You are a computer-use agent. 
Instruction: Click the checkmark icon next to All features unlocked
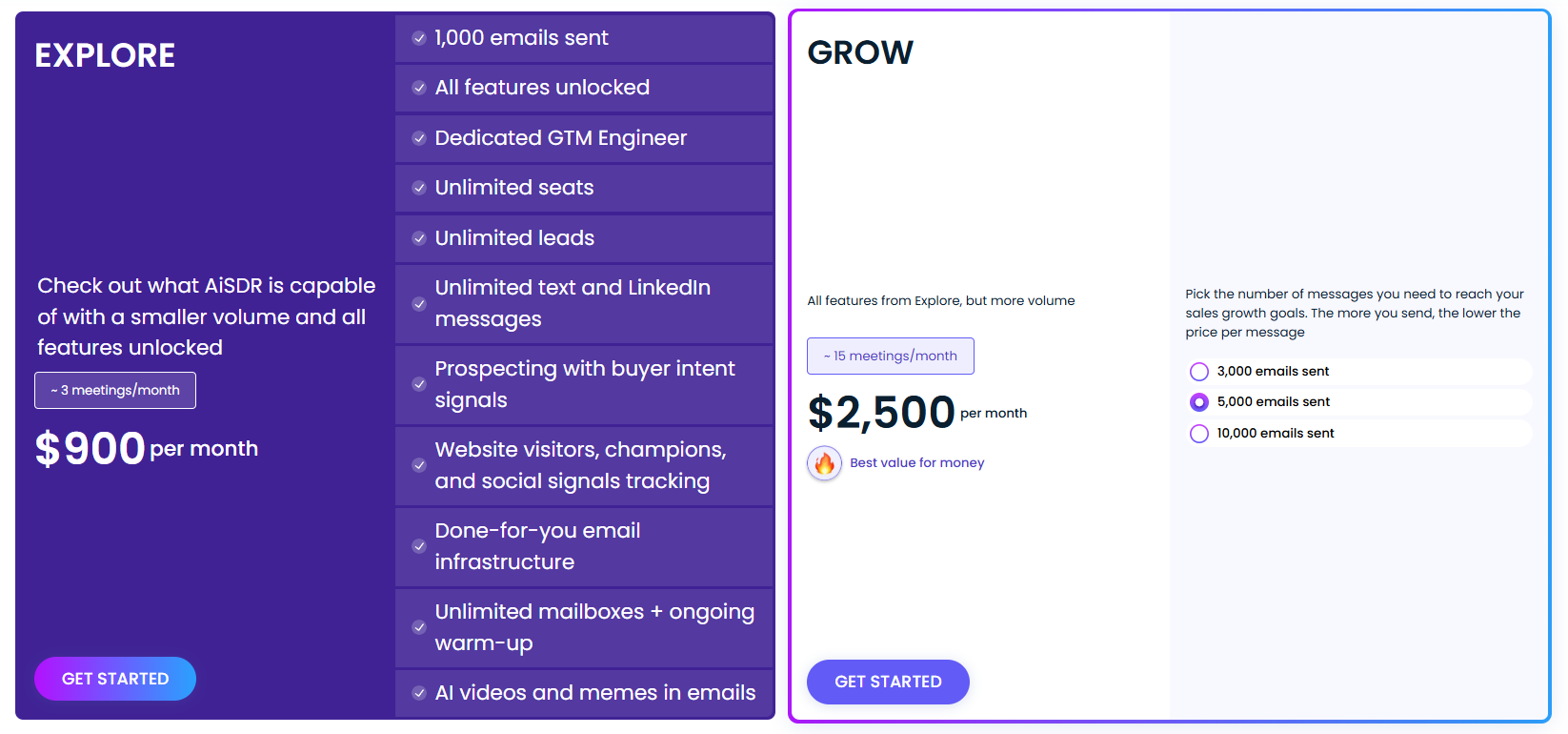tap(418, 88)
